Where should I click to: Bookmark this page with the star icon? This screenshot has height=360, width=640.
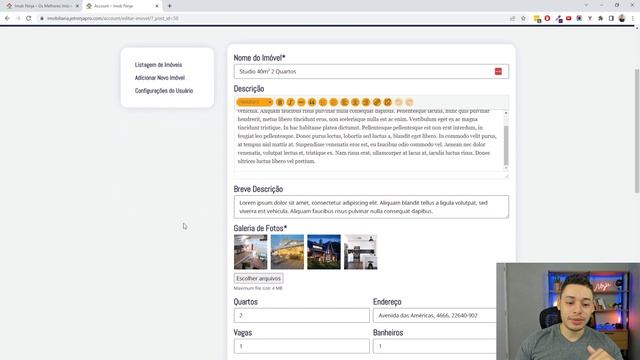pyautogui.click(x=523, y=18)
